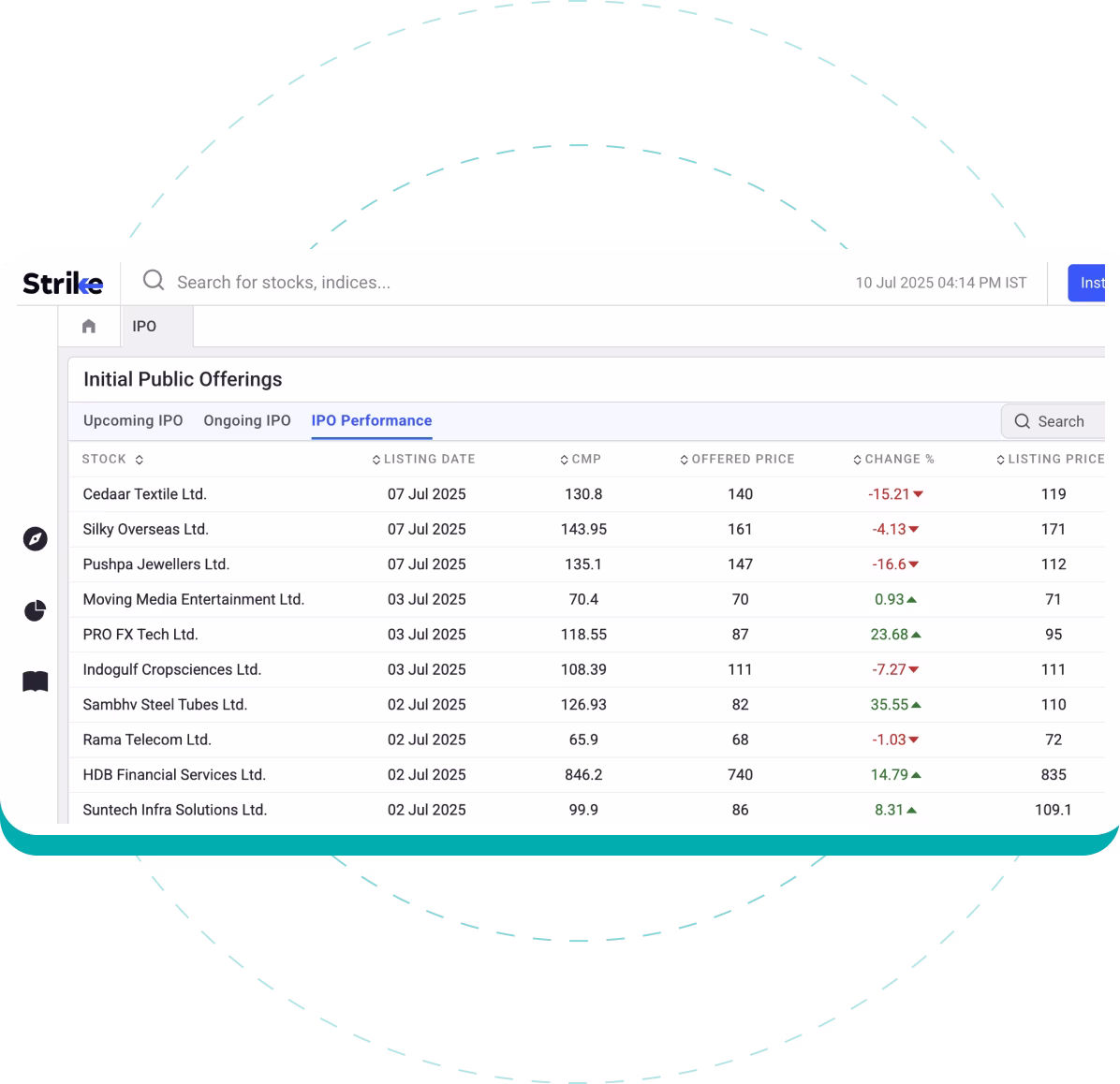Open HDB Financial Services Ltd. stock

click(x=174, y=775)
